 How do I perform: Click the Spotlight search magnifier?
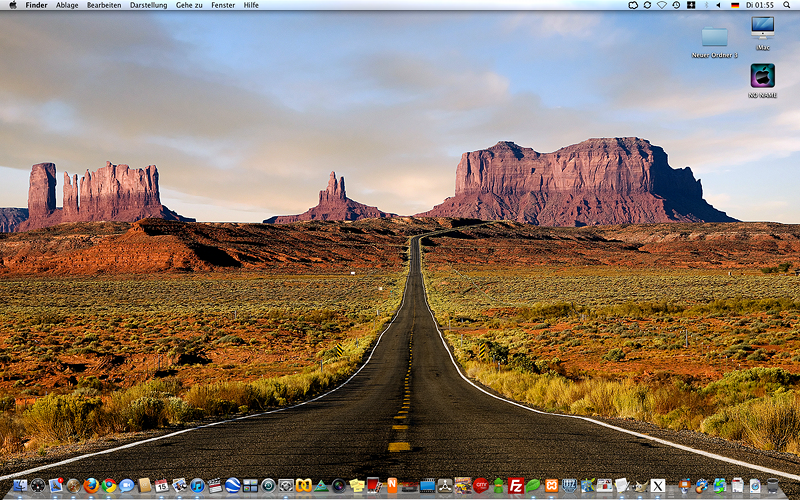(x=788, y=5)
